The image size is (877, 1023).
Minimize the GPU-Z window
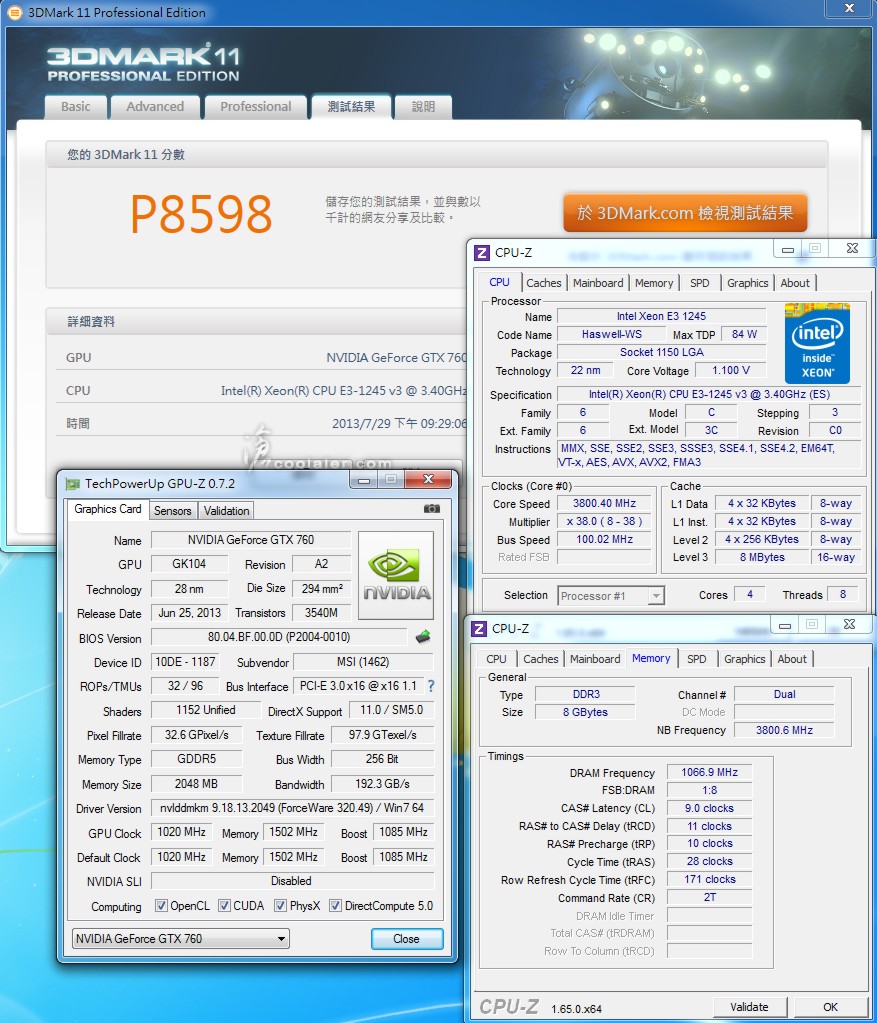pyautogui.click(x=364, y=480)
